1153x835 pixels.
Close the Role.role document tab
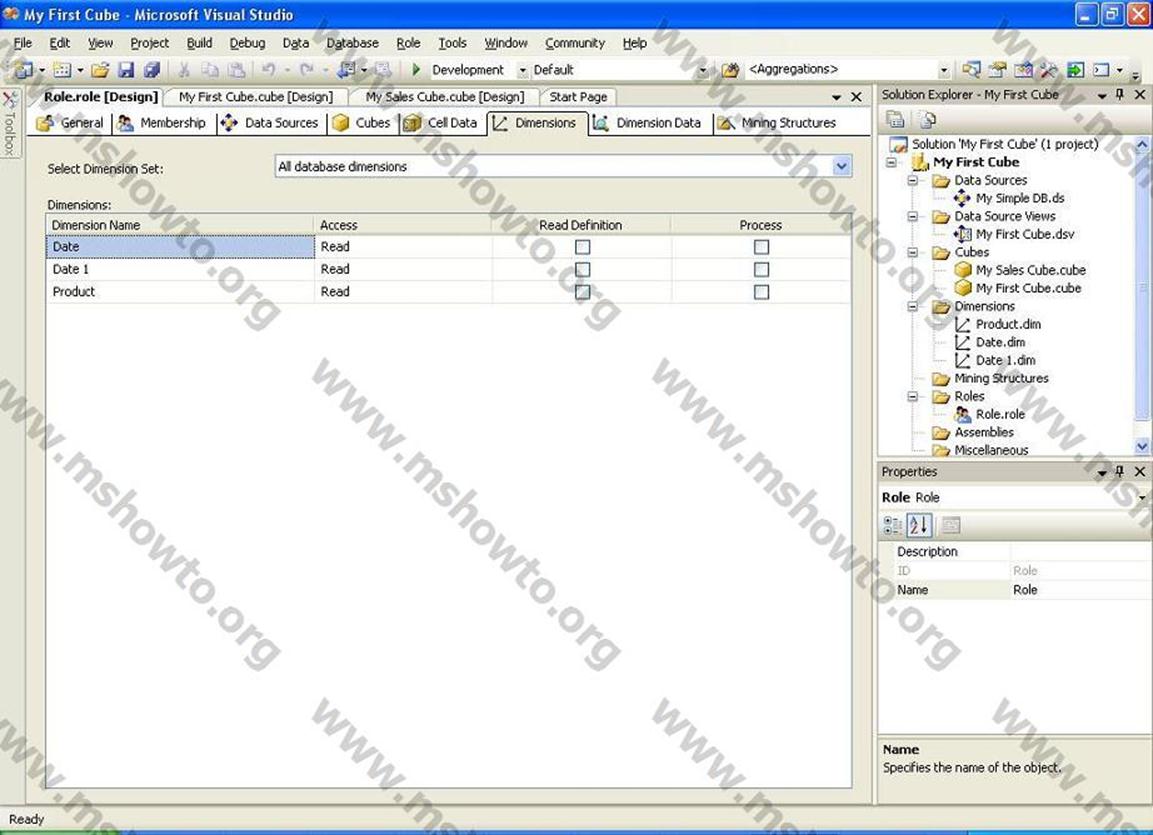click(857, 97)
